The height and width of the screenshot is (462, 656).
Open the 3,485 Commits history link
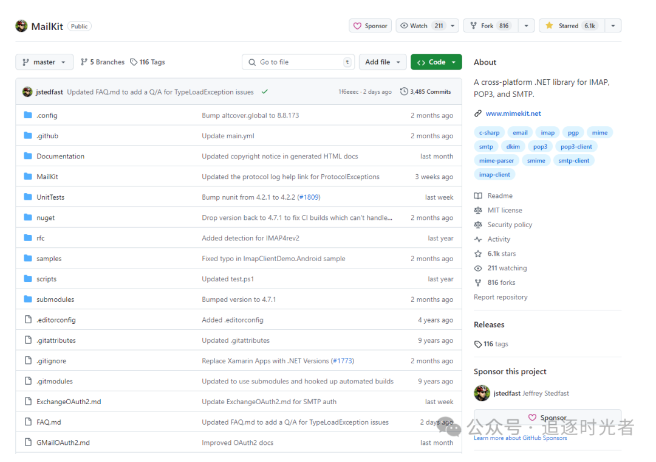[x=425, y=92]
